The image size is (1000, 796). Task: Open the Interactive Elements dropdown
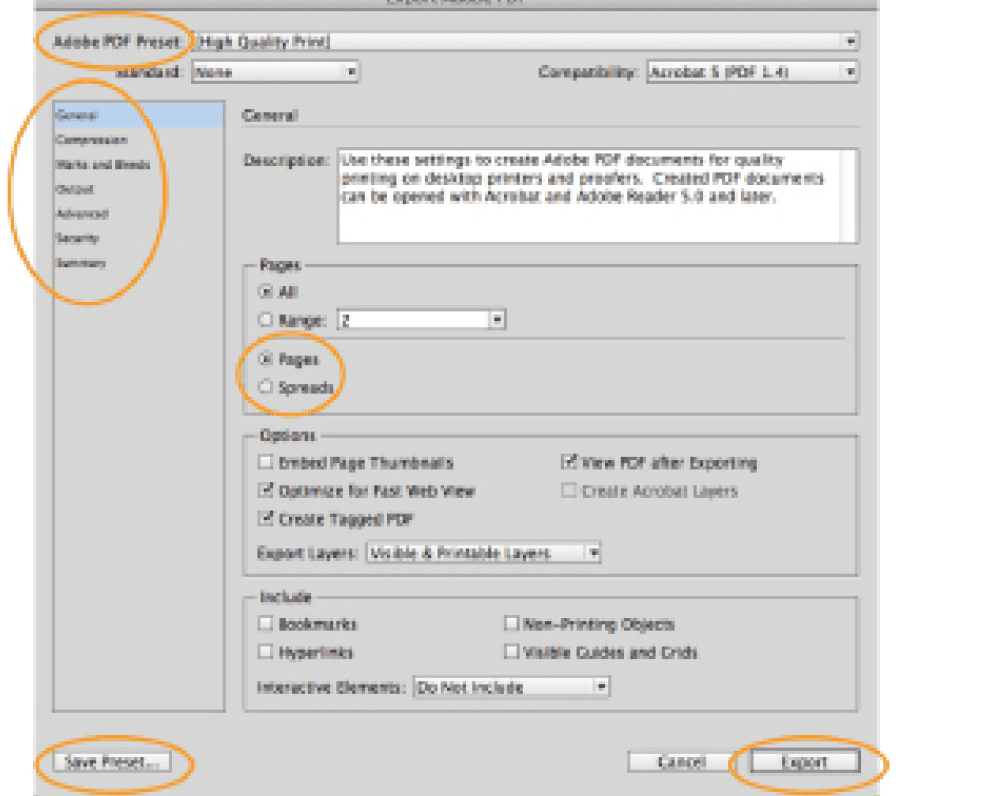coord(511,687)
